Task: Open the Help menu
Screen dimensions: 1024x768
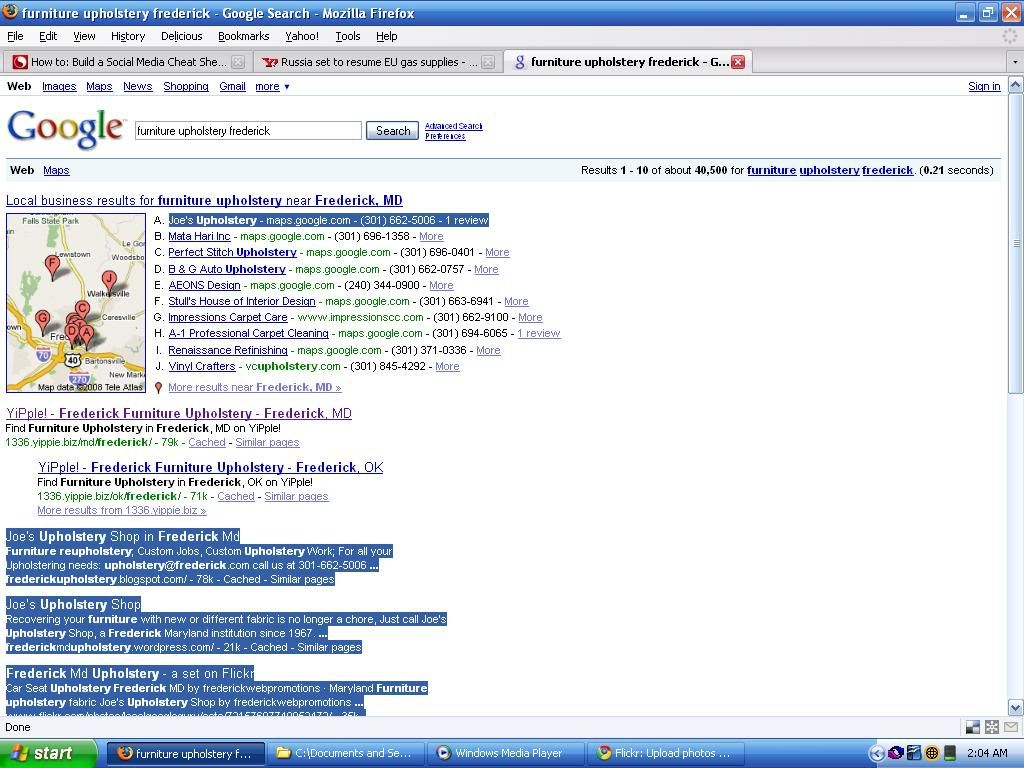Action: coord(387,36)
